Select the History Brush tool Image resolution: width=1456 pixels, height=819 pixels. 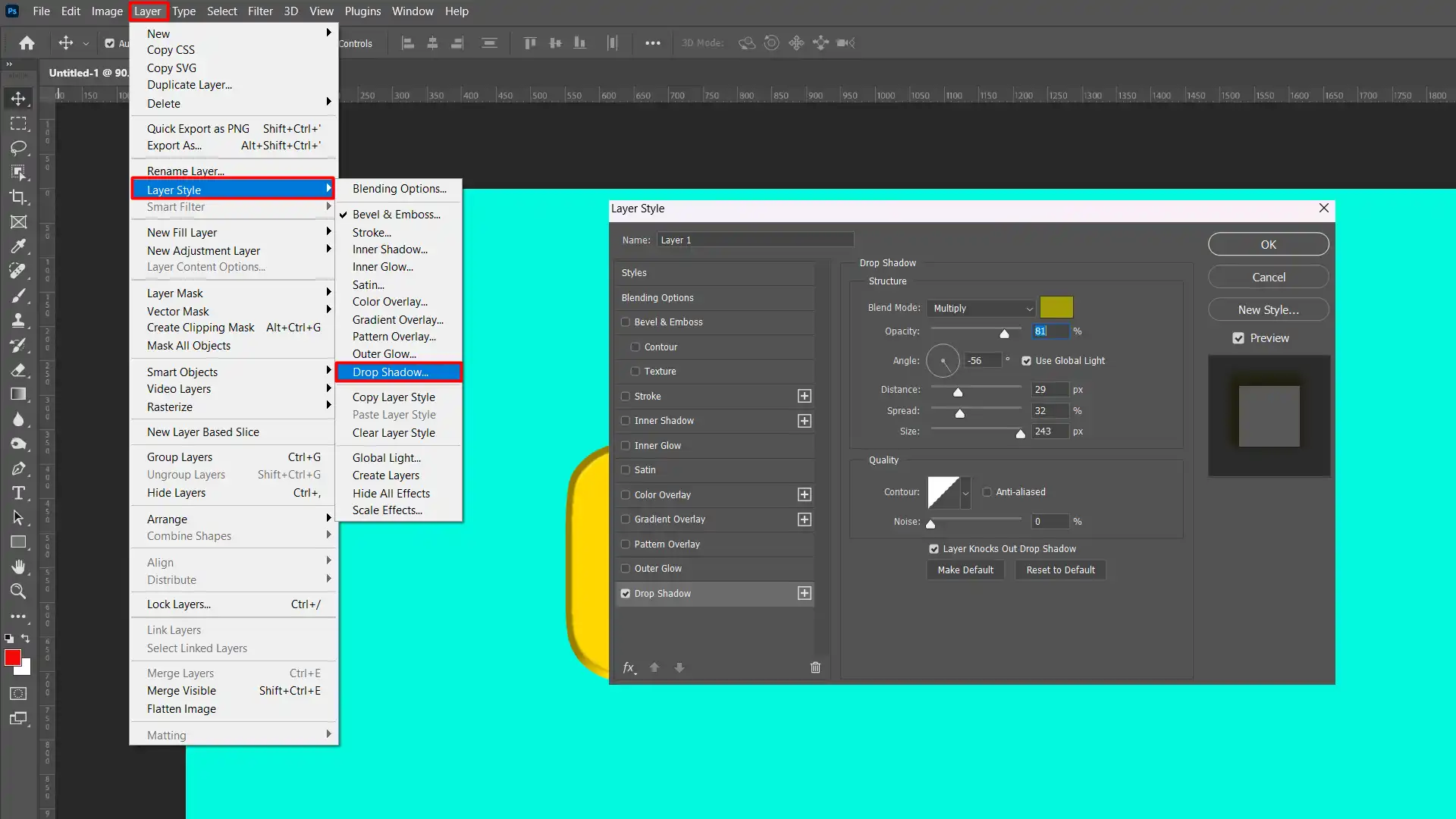pos(18,345)
